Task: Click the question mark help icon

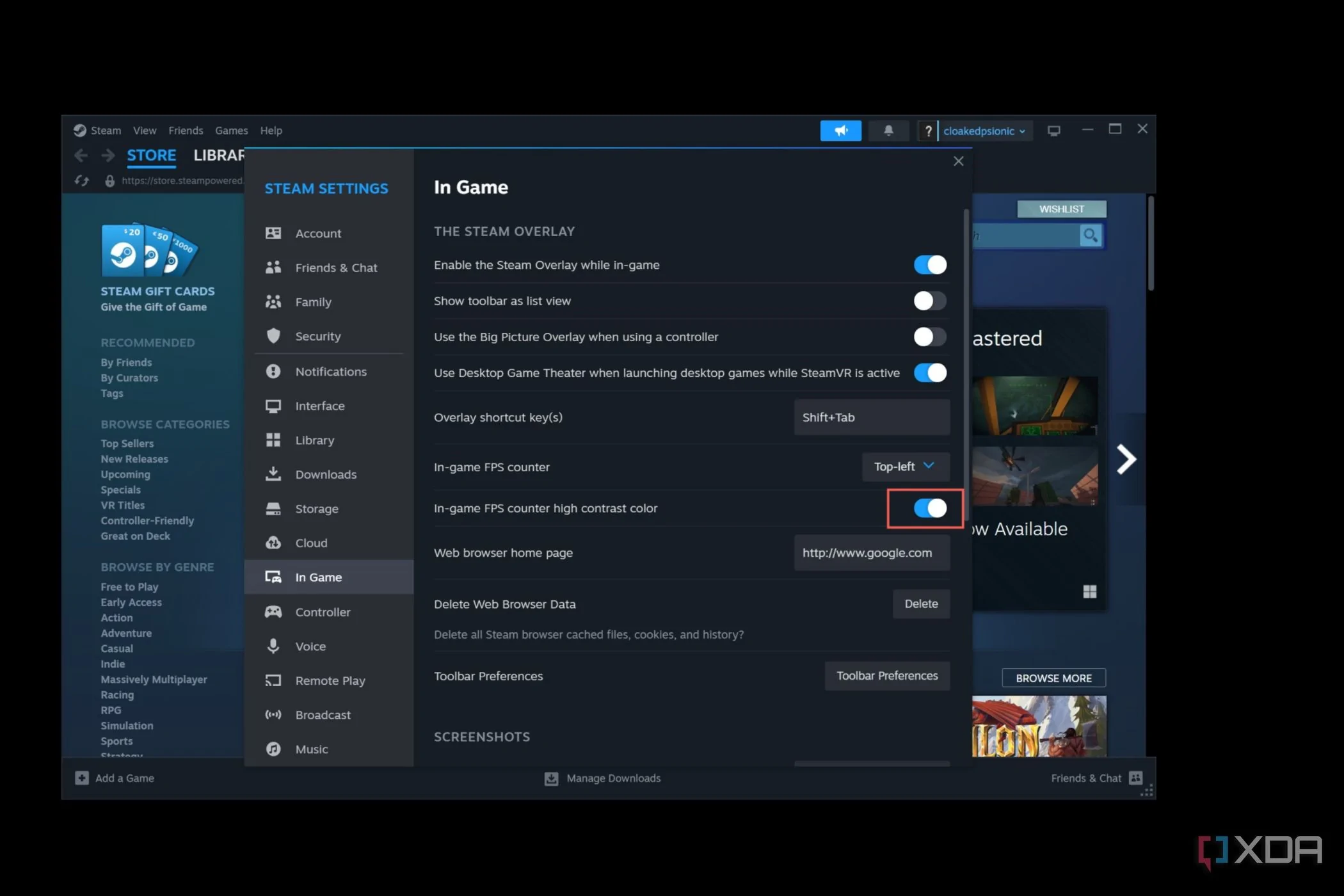Action: click(928, 131)
